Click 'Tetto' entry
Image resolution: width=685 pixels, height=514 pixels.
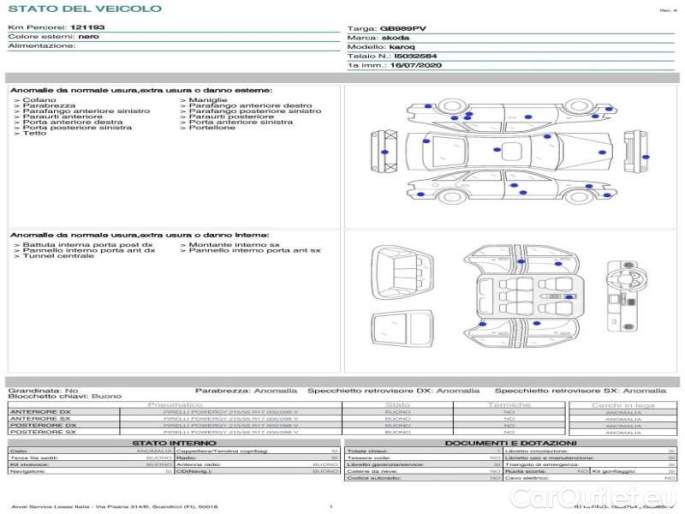pos(35,133)
